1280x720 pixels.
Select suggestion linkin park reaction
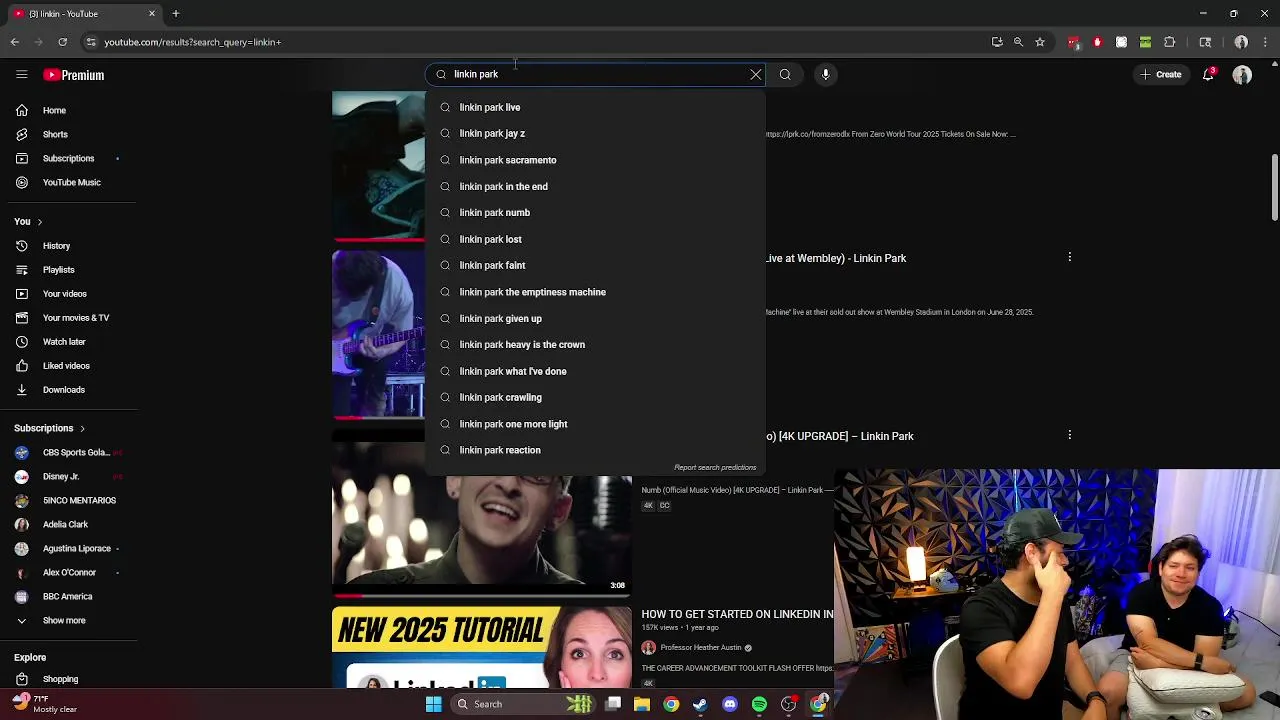(595, 450)
